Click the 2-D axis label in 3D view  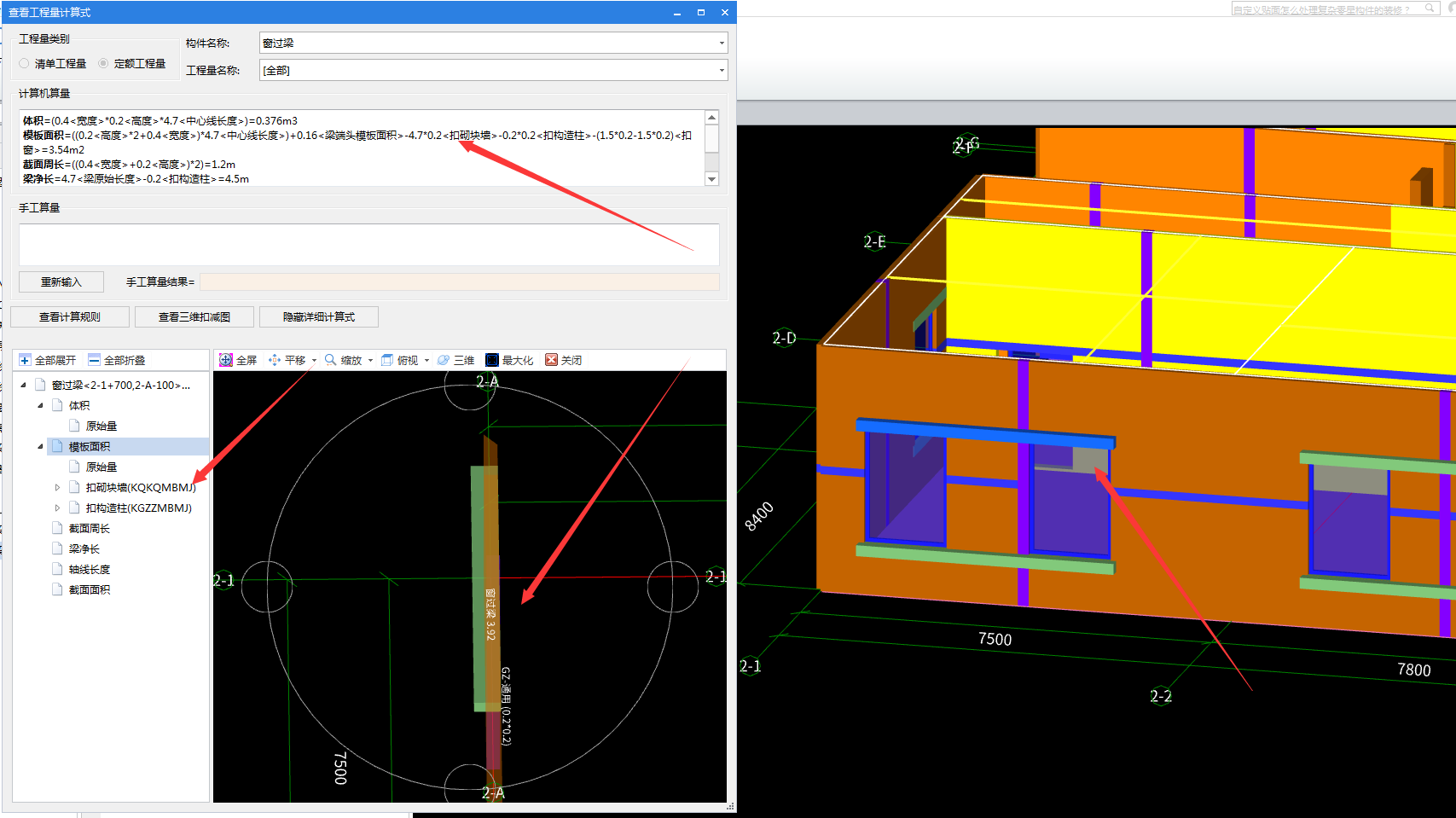point(785,339)
